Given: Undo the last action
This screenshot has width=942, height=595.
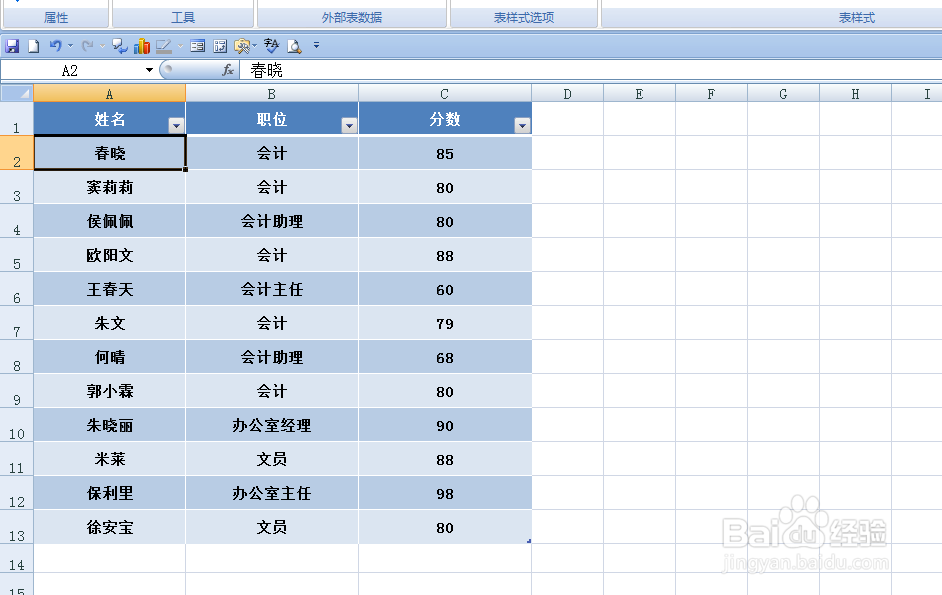Looking at the screenshot, I should coord(55,46).
